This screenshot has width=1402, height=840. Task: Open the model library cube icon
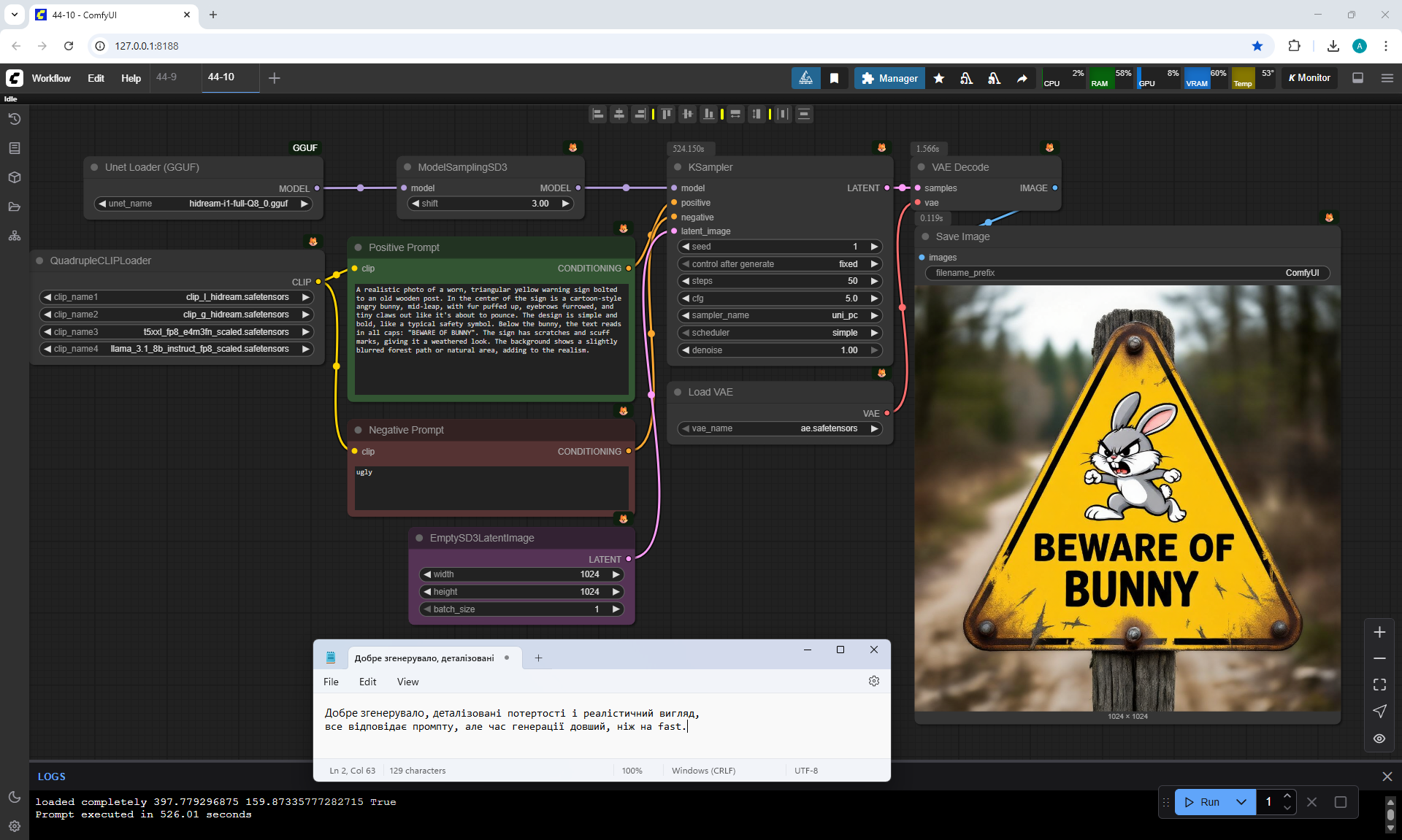pos(14,177)
